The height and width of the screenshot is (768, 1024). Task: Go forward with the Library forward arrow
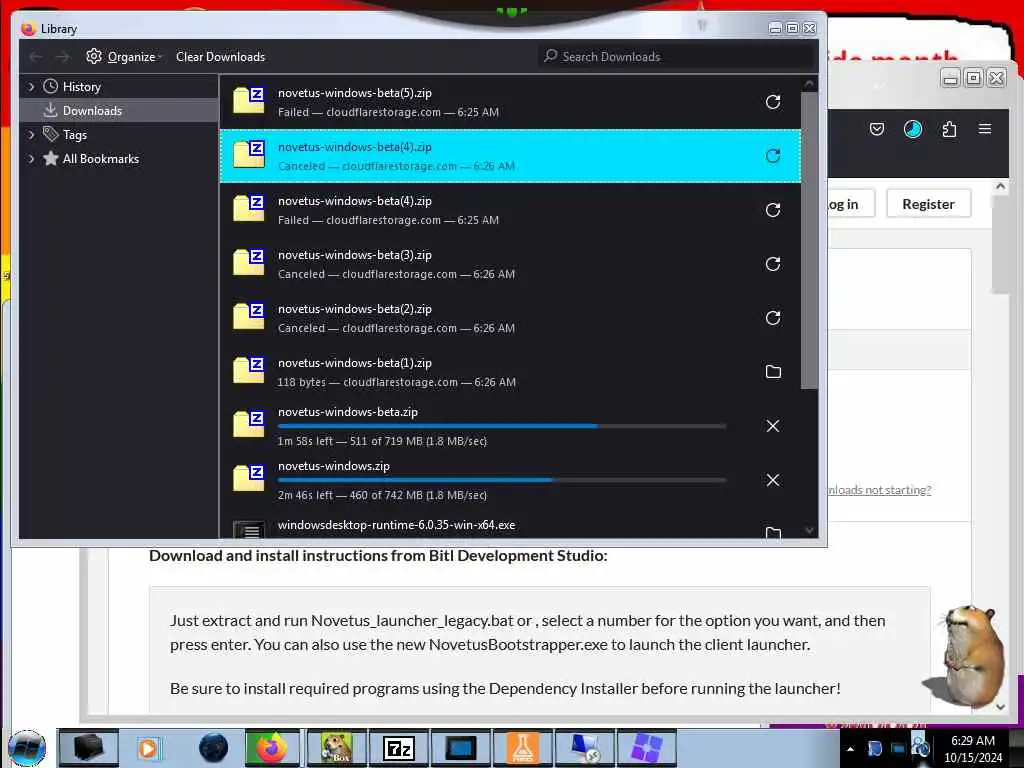pos(62,57)
